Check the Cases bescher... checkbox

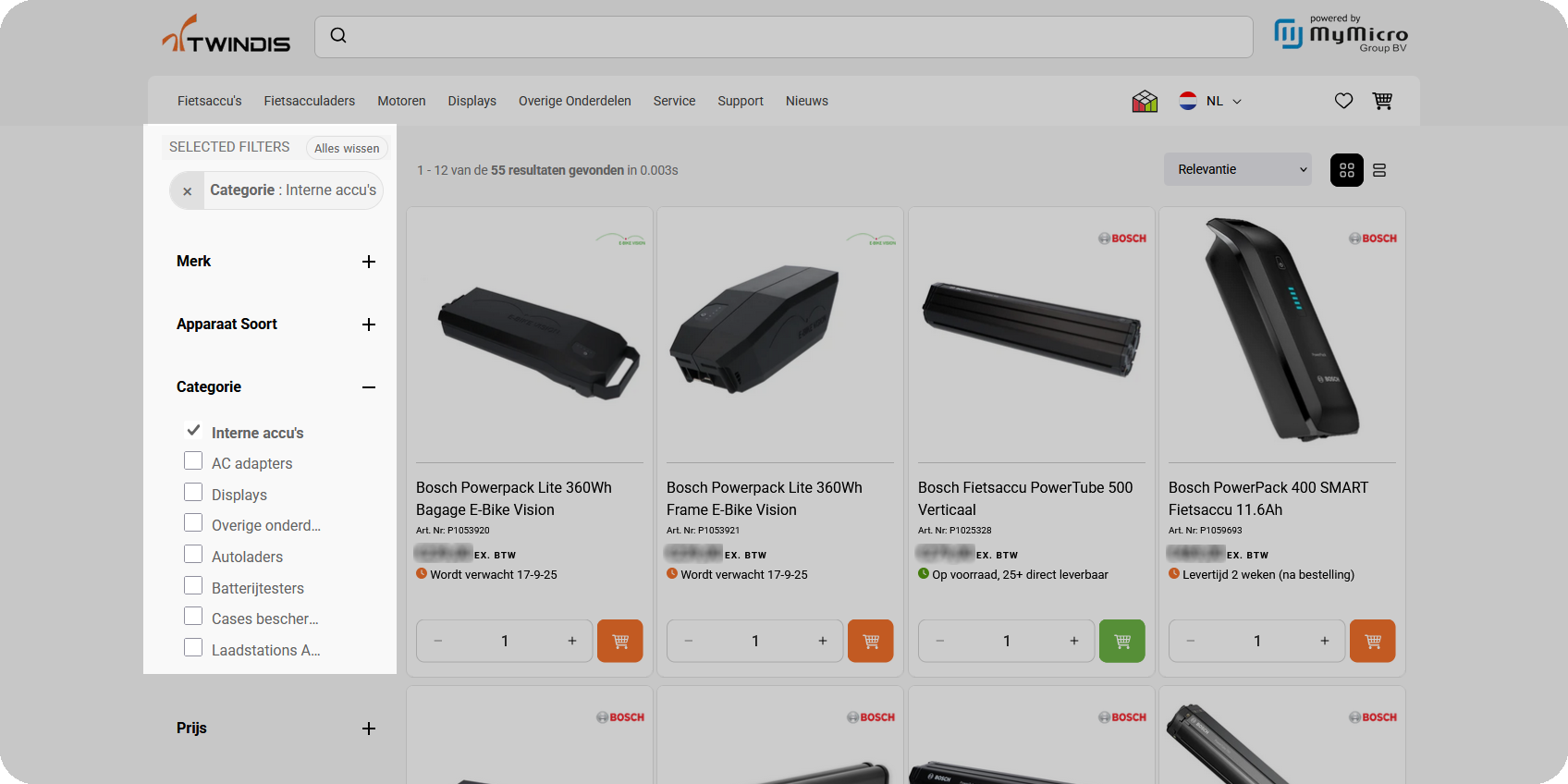(x=193, y=616)
